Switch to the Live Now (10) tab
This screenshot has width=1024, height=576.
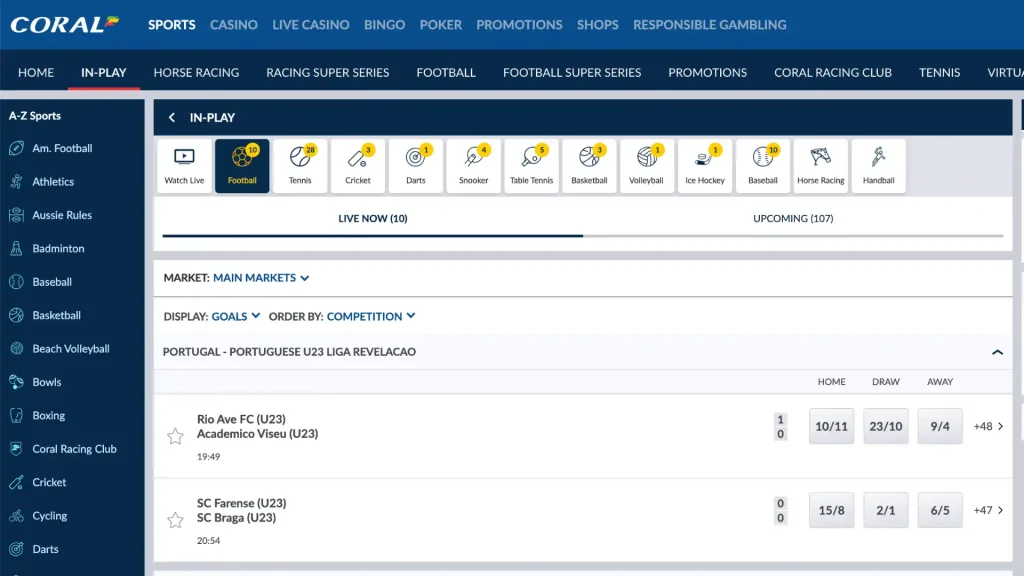point(373,219)
